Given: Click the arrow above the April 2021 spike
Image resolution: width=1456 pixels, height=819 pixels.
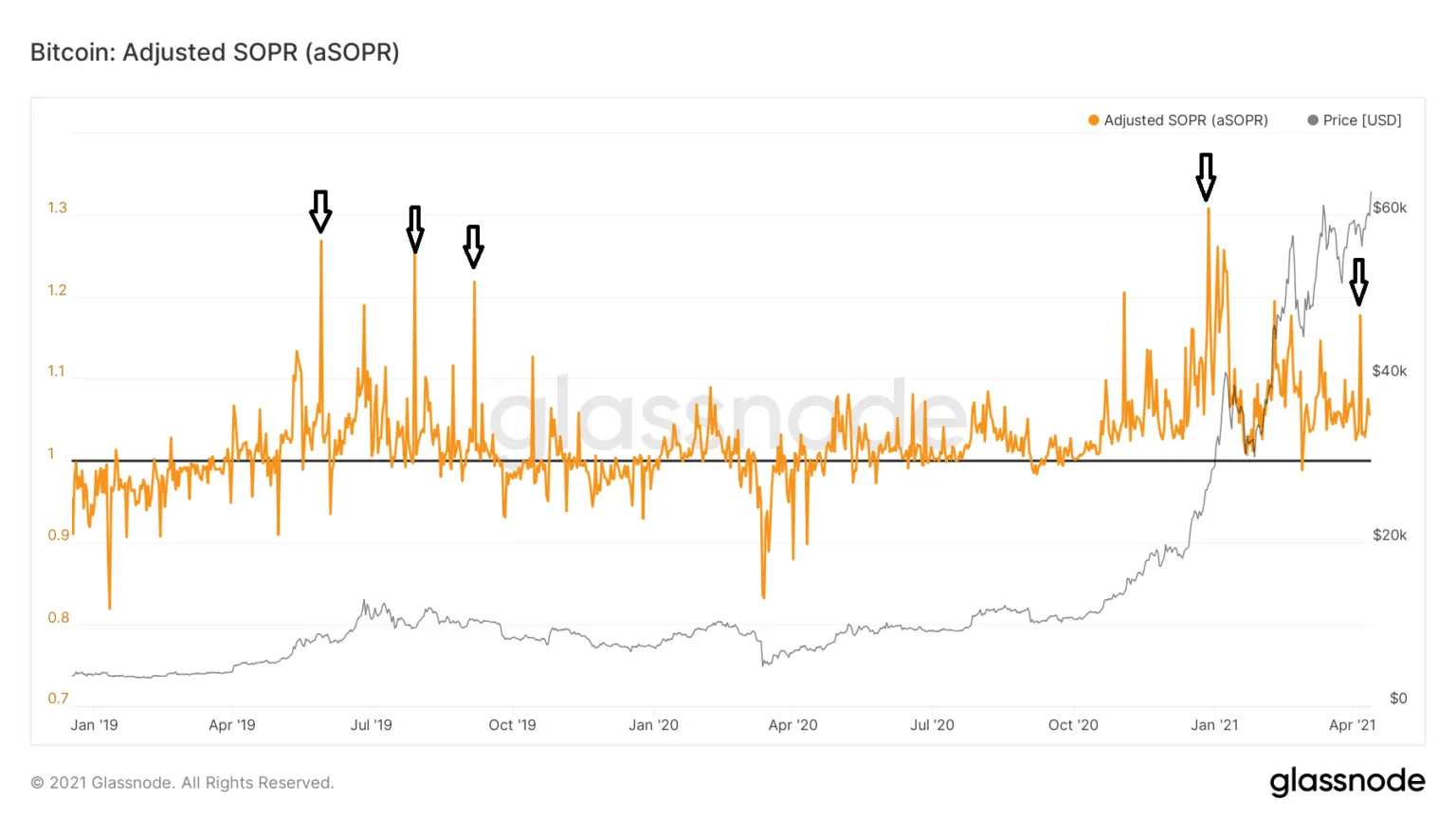Looking at the screenshot, I should (x=1359, y=282).
